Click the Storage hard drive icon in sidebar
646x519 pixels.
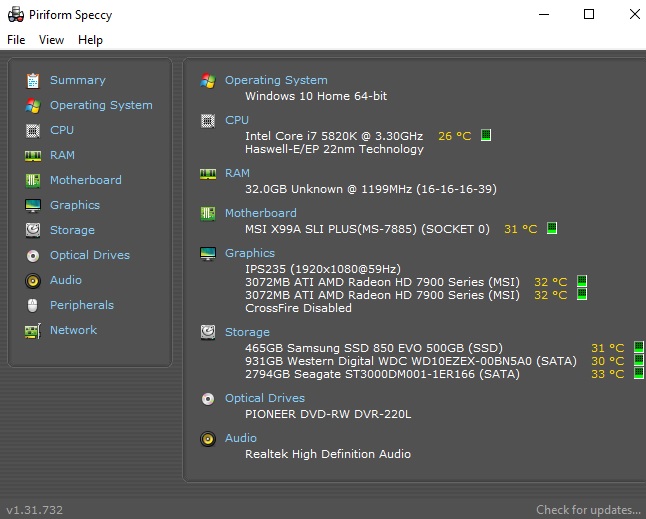click(x=33, y=230)
